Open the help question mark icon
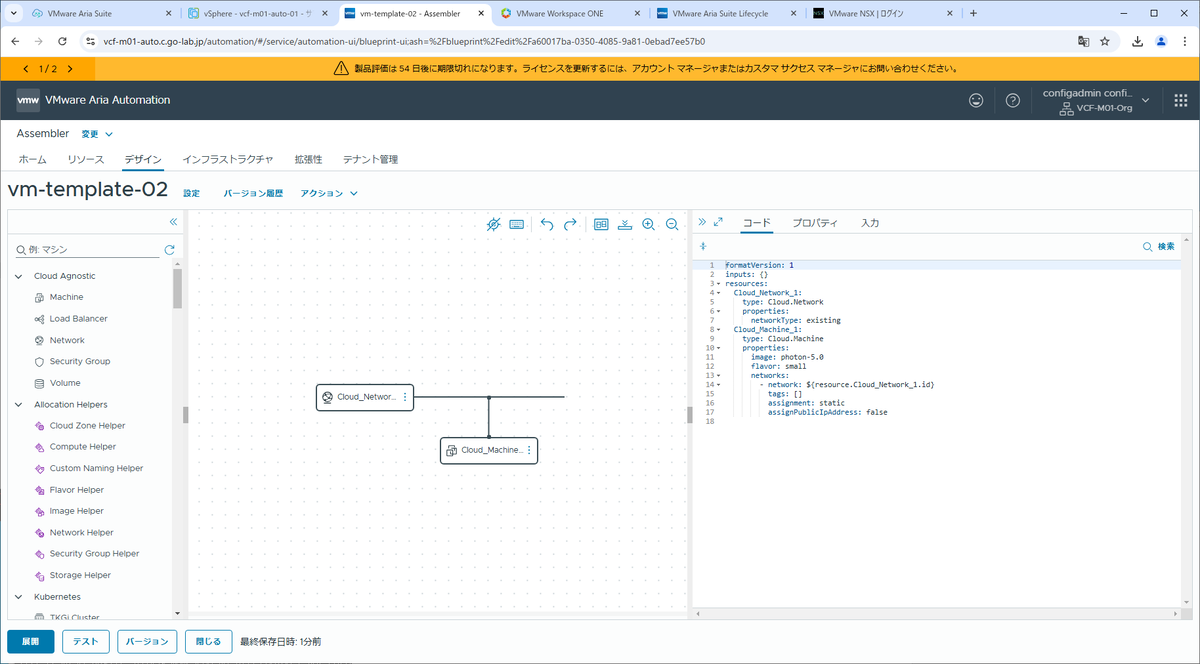 tap(1012, 100)
